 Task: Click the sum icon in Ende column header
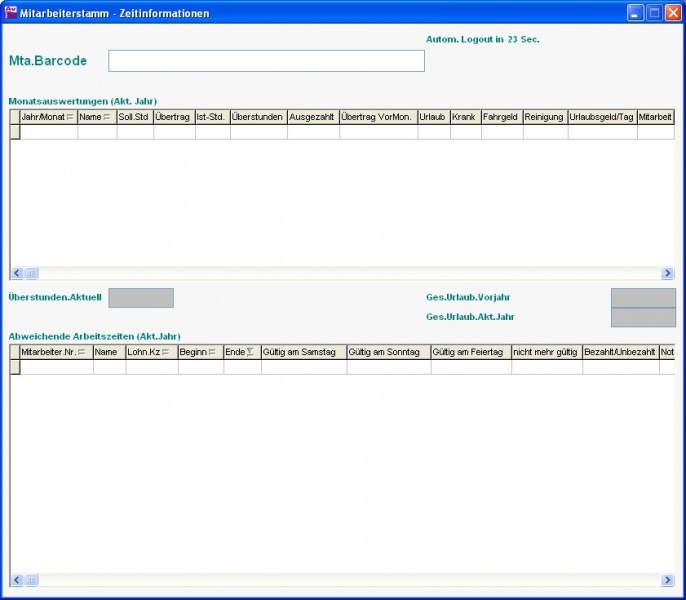pos(250,352)
